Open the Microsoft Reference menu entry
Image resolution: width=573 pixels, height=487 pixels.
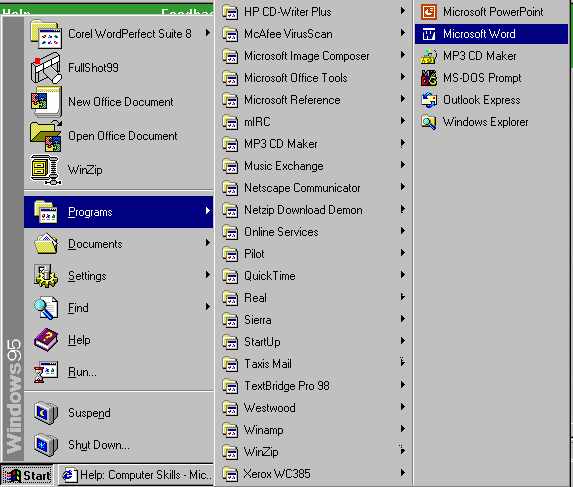pos(315,100)
